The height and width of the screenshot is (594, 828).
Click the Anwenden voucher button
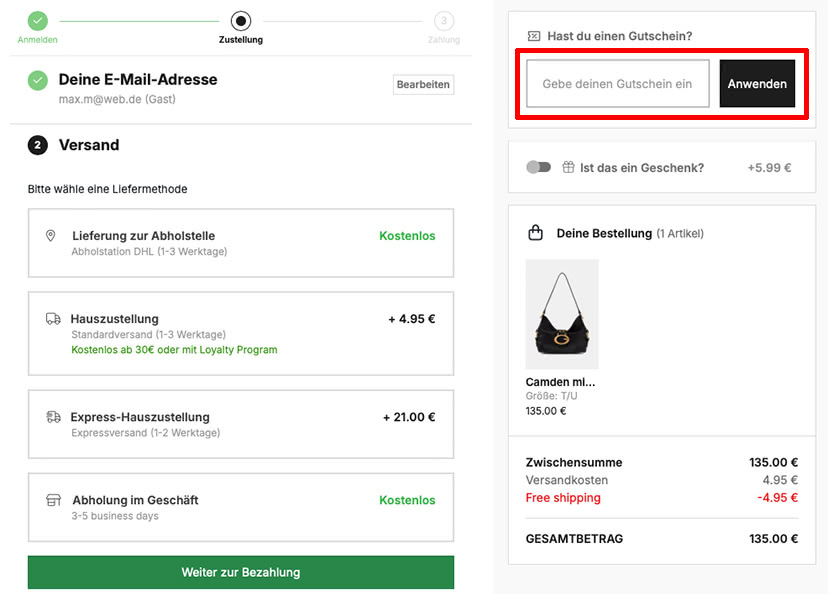pos(757,83)
